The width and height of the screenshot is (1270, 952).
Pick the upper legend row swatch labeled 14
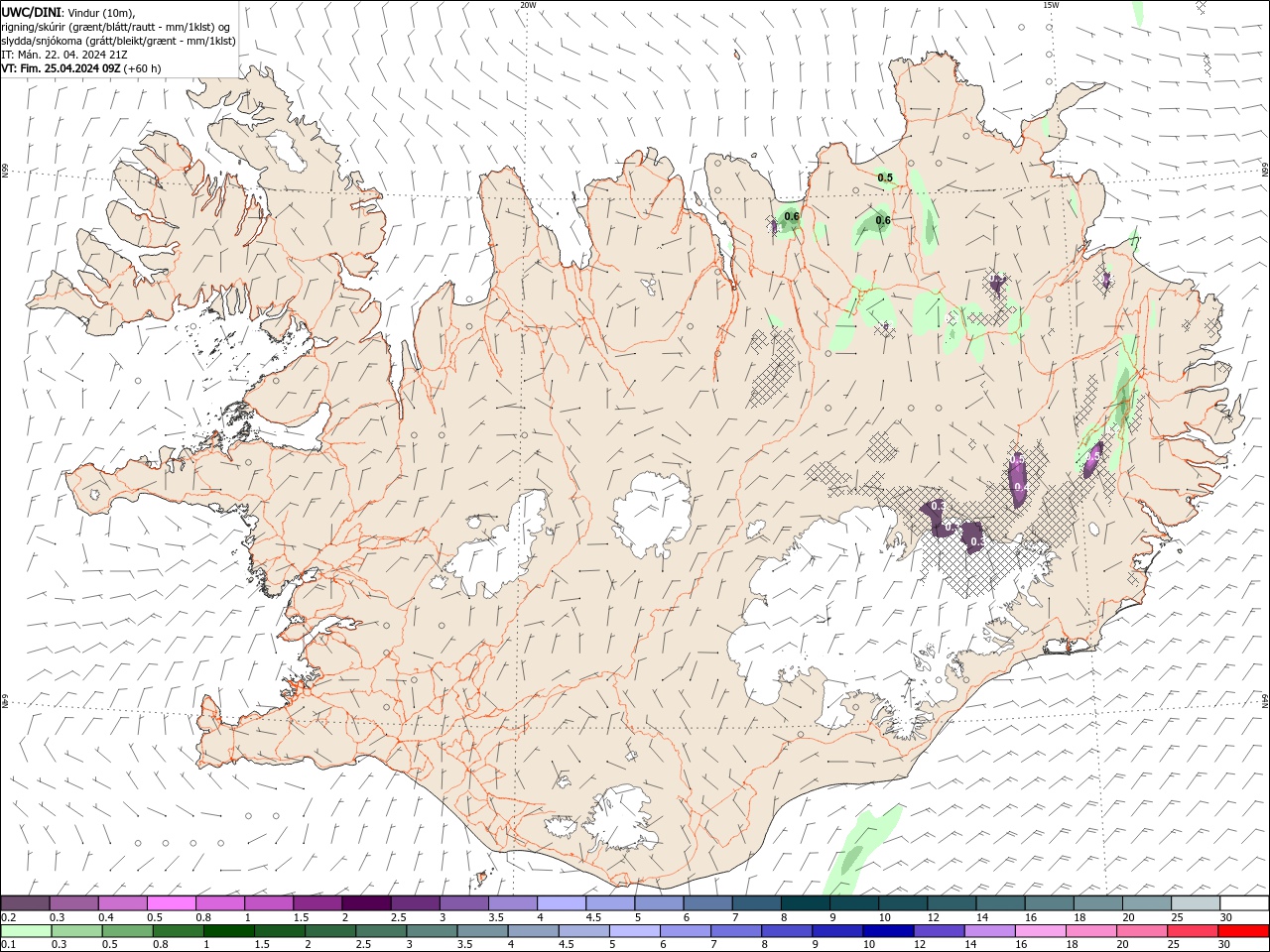tap(1000, 903)
